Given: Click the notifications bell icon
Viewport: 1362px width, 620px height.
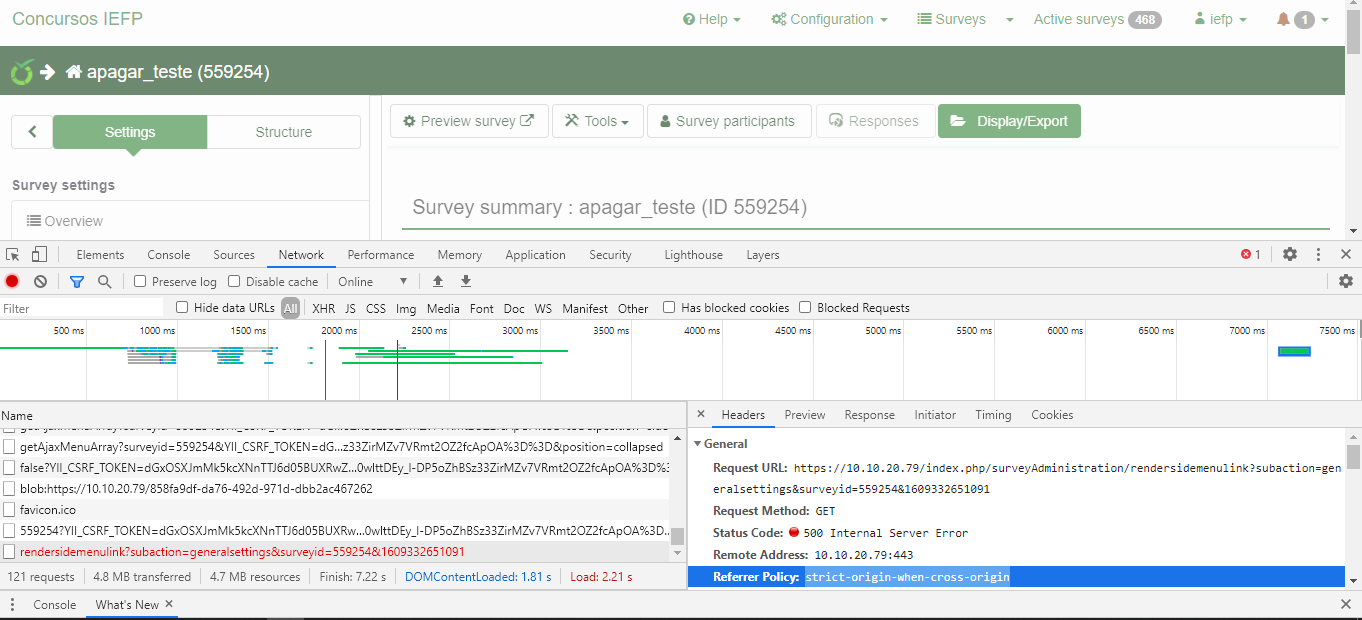Looking at the screenshot, I should click(x=1283, y=19).
